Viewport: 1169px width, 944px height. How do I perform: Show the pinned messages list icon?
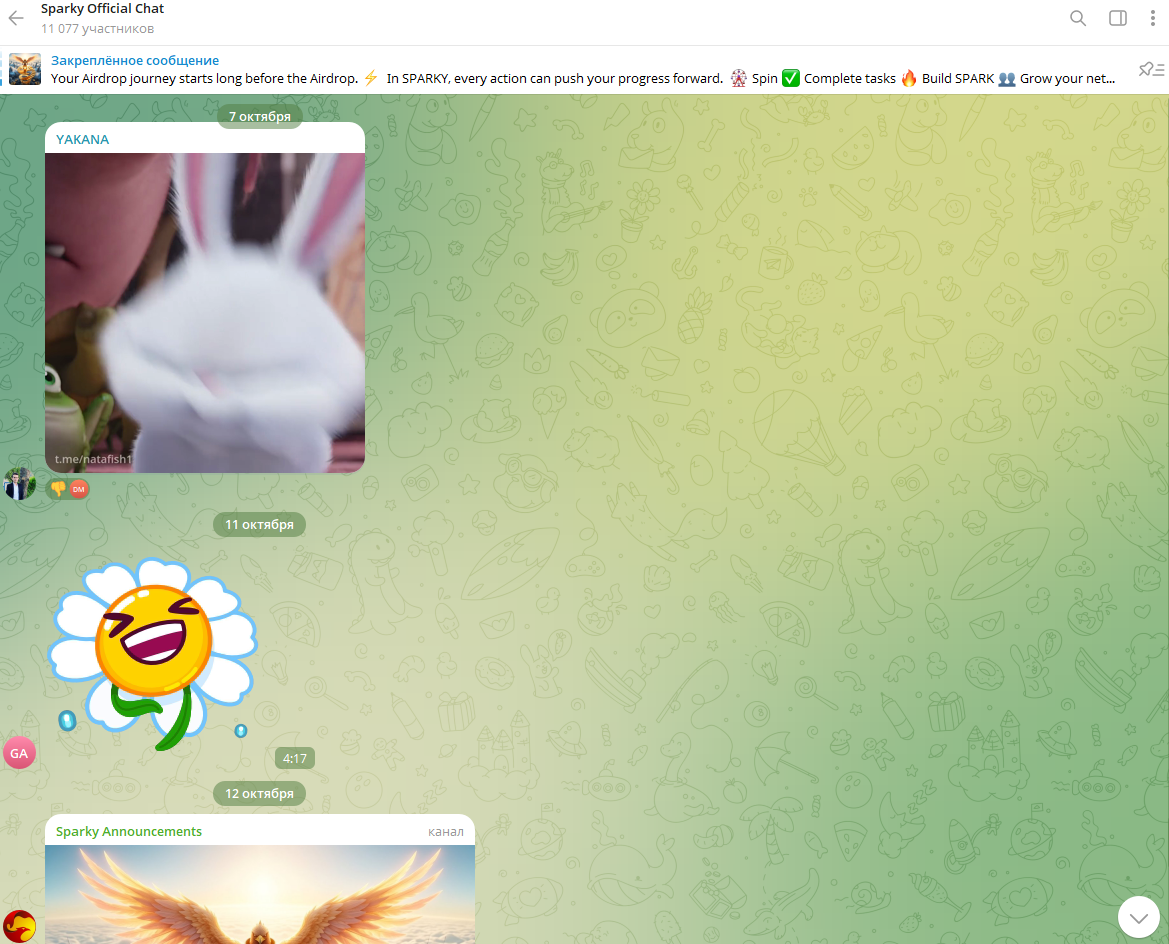[1151, 69]
